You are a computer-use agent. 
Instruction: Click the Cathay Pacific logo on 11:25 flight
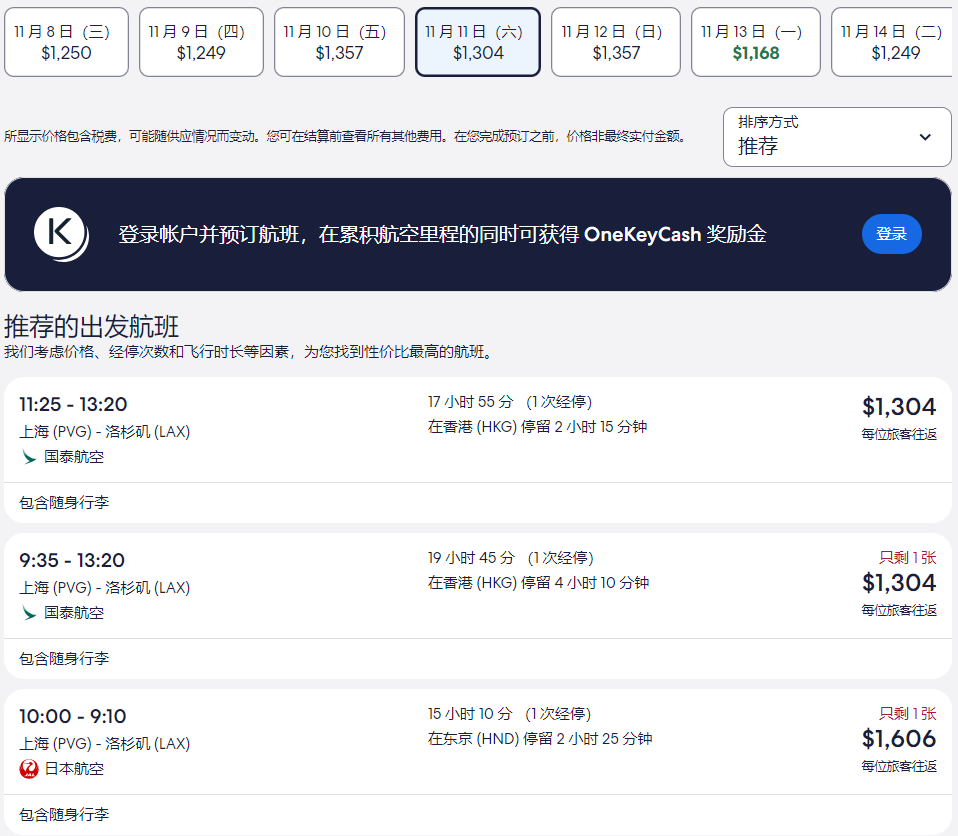pyautogui.click(x=29, y=457)
